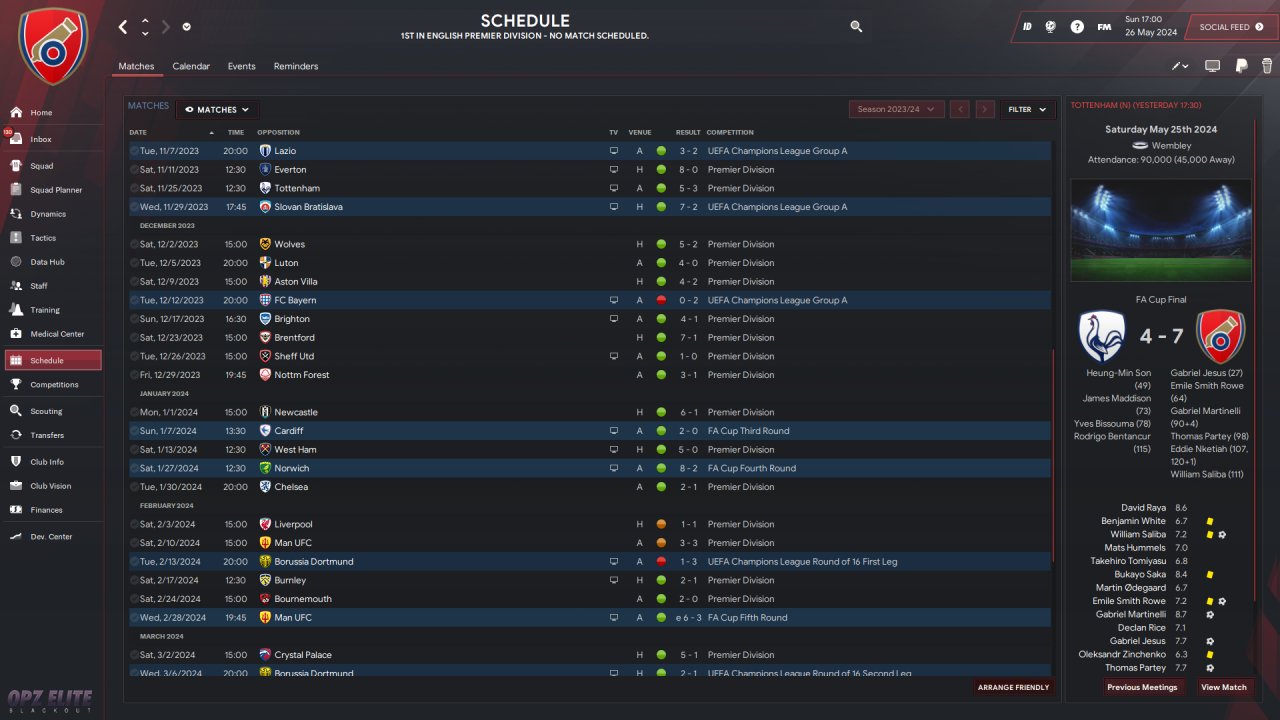The image size is (1280, 720).
Task: Open the Matches view dropdown
Action: click(x=217, y=110)
